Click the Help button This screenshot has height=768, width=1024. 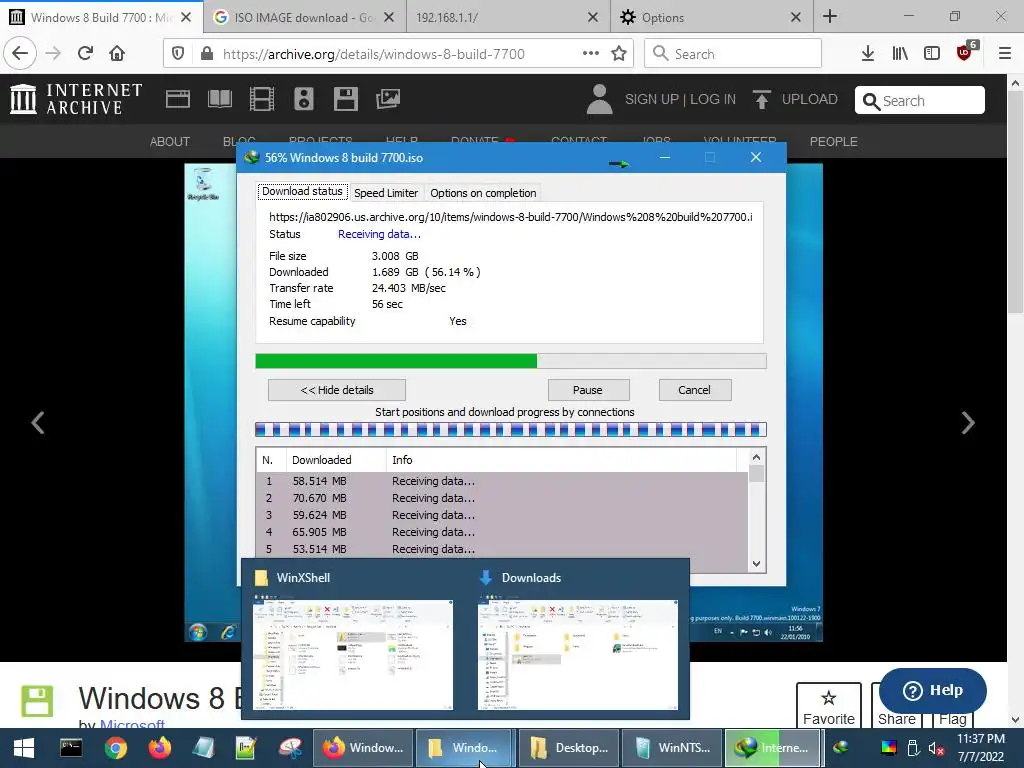coord(933,690)
